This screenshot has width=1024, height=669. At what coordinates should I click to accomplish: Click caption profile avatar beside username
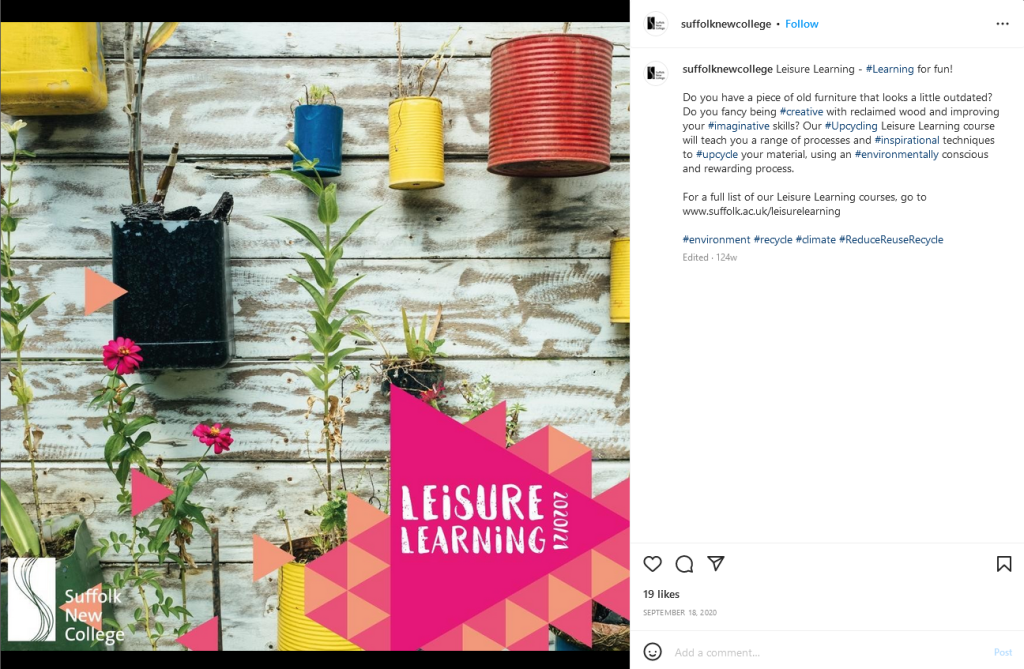pyautogui.click(x=656, y=73)
